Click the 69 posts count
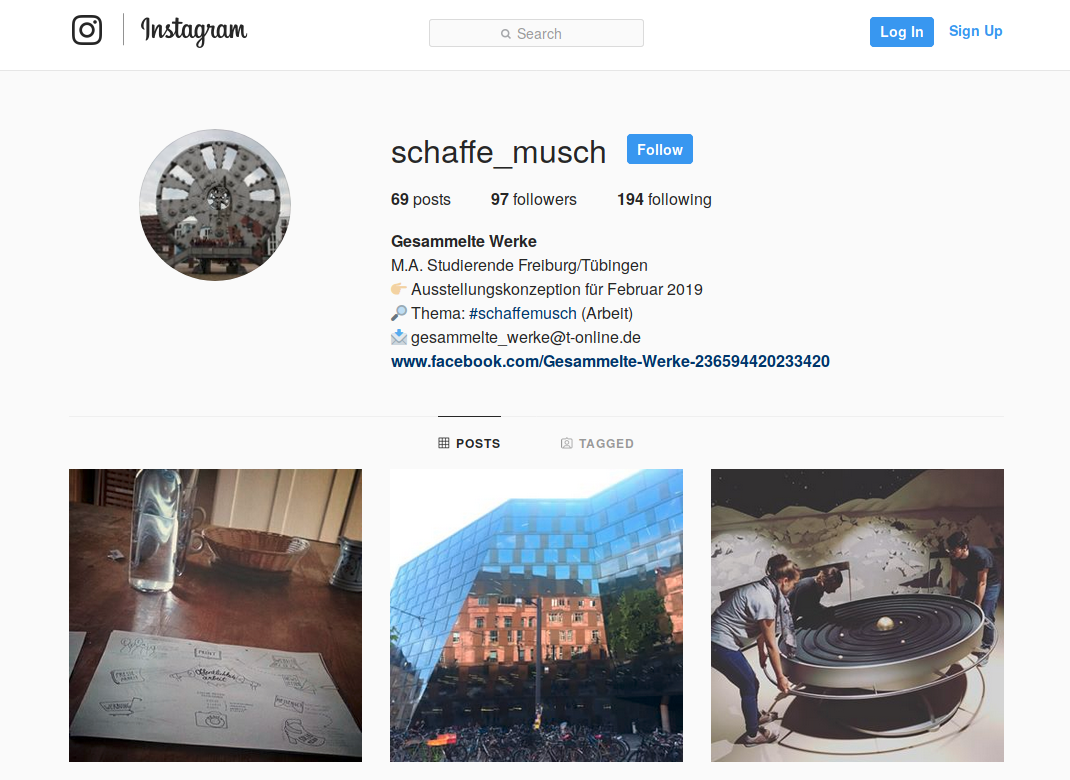1070x780 pixels. (x=420, y=199)
